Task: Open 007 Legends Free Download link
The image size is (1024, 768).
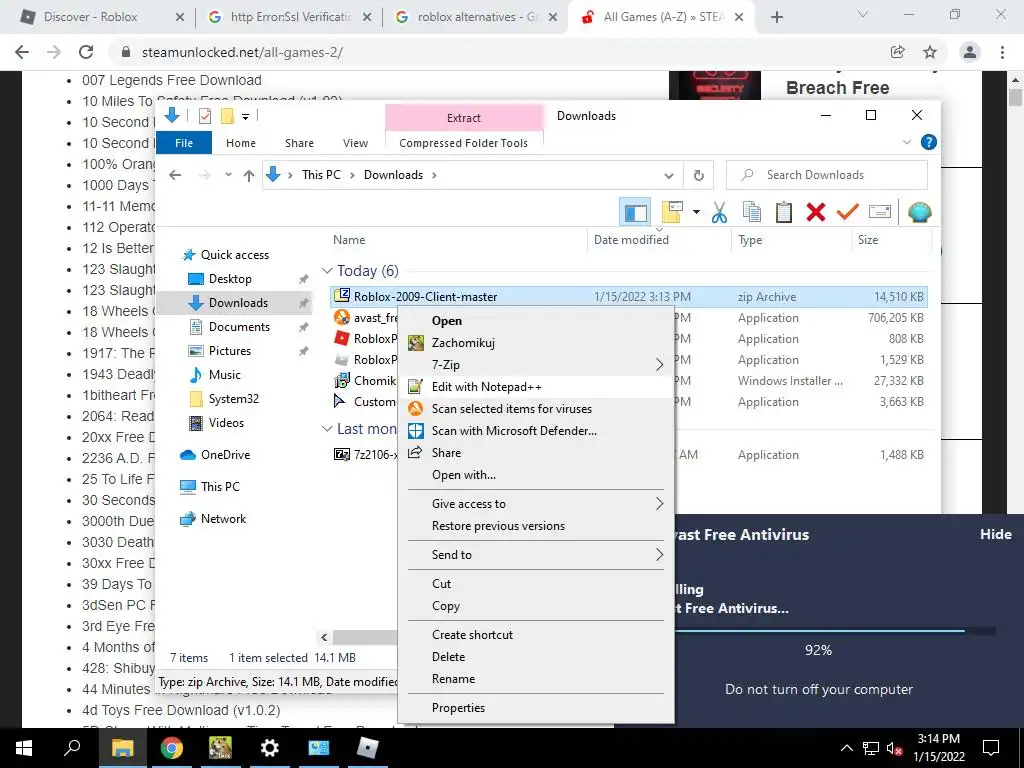Action: (x=172, y=80)
